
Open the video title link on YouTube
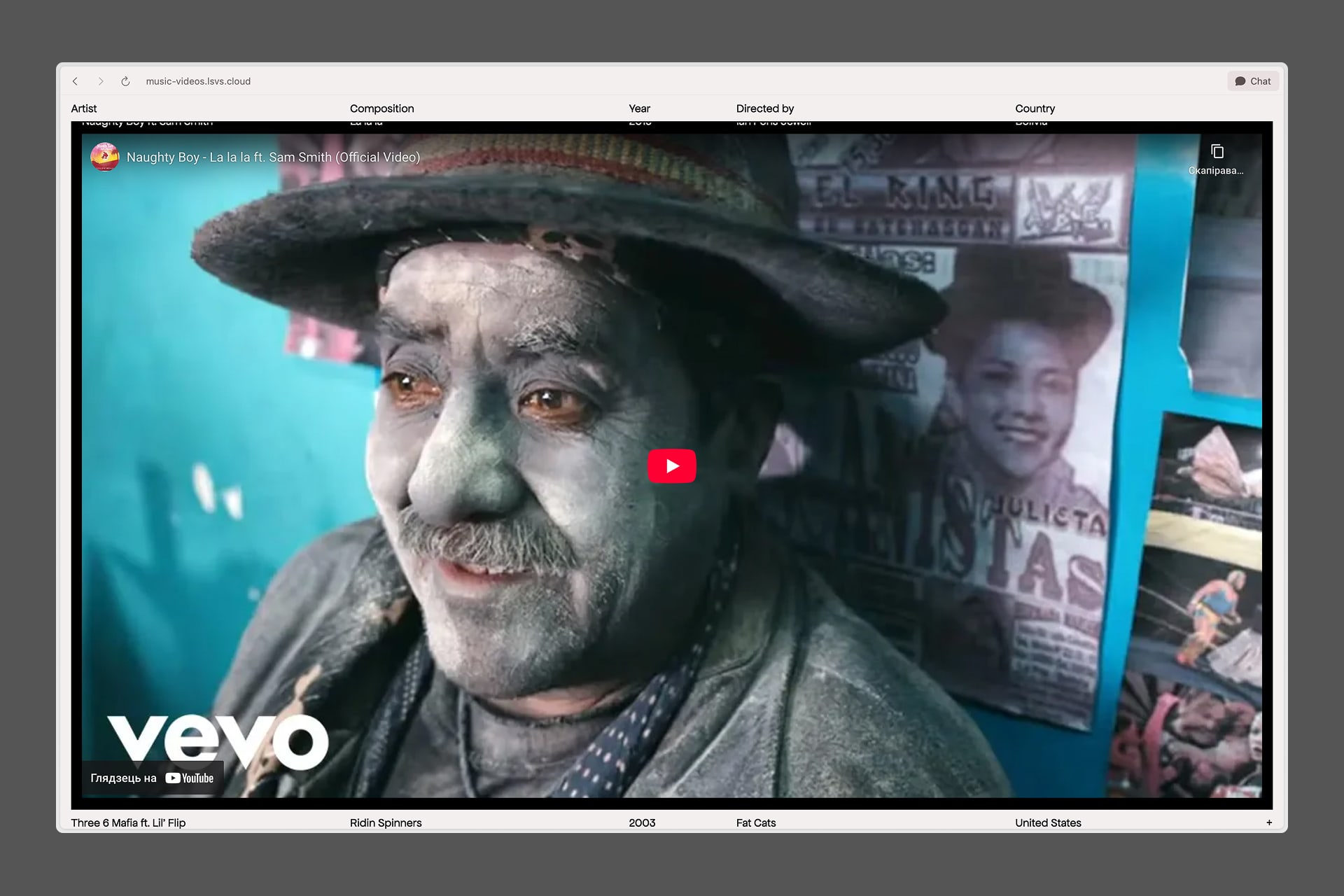(x=273, y=157)
